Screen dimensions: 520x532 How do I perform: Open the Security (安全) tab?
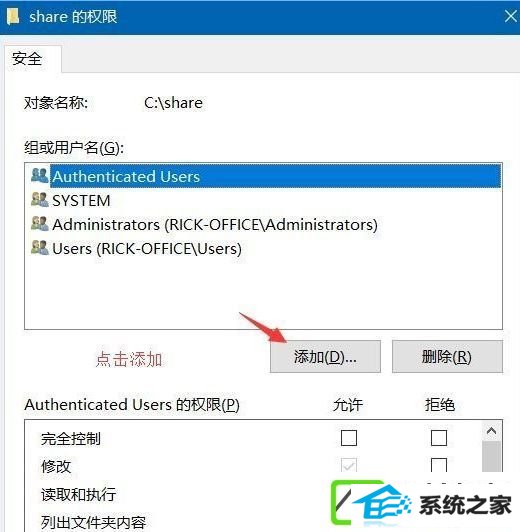tap(27, 59)
